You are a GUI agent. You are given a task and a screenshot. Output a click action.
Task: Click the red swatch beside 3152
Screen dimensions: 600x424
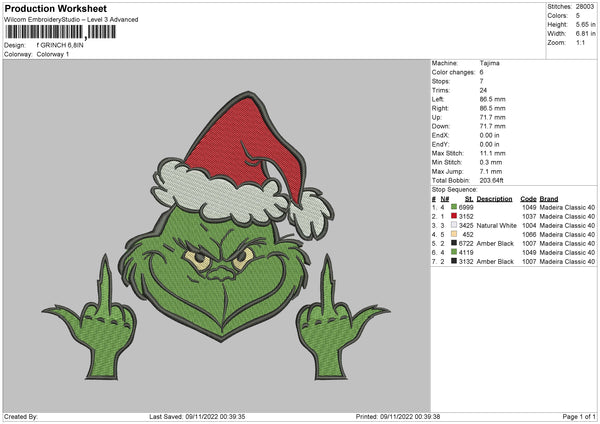454,216
